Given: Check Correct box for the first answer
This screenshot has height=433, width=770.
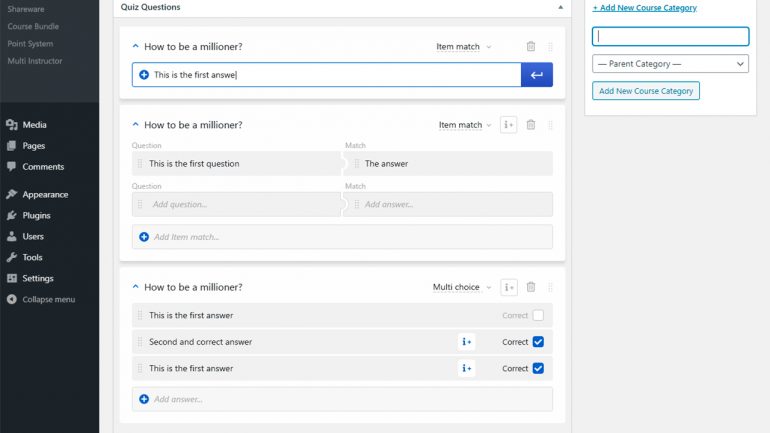Looking at the screenshot, I should 538,315.
